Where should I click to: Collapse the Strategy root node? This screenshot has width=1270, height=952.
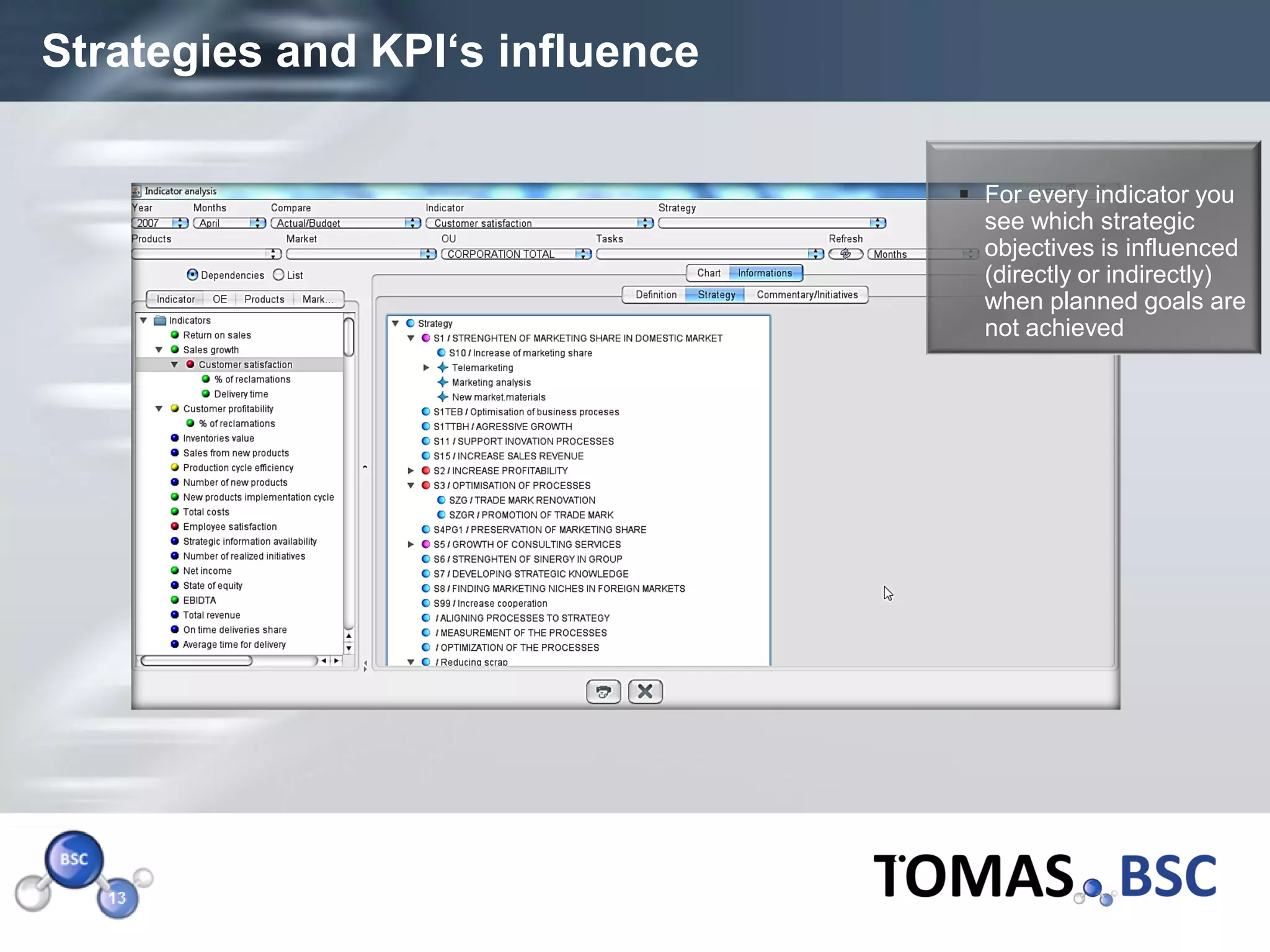tap(395, 324)
